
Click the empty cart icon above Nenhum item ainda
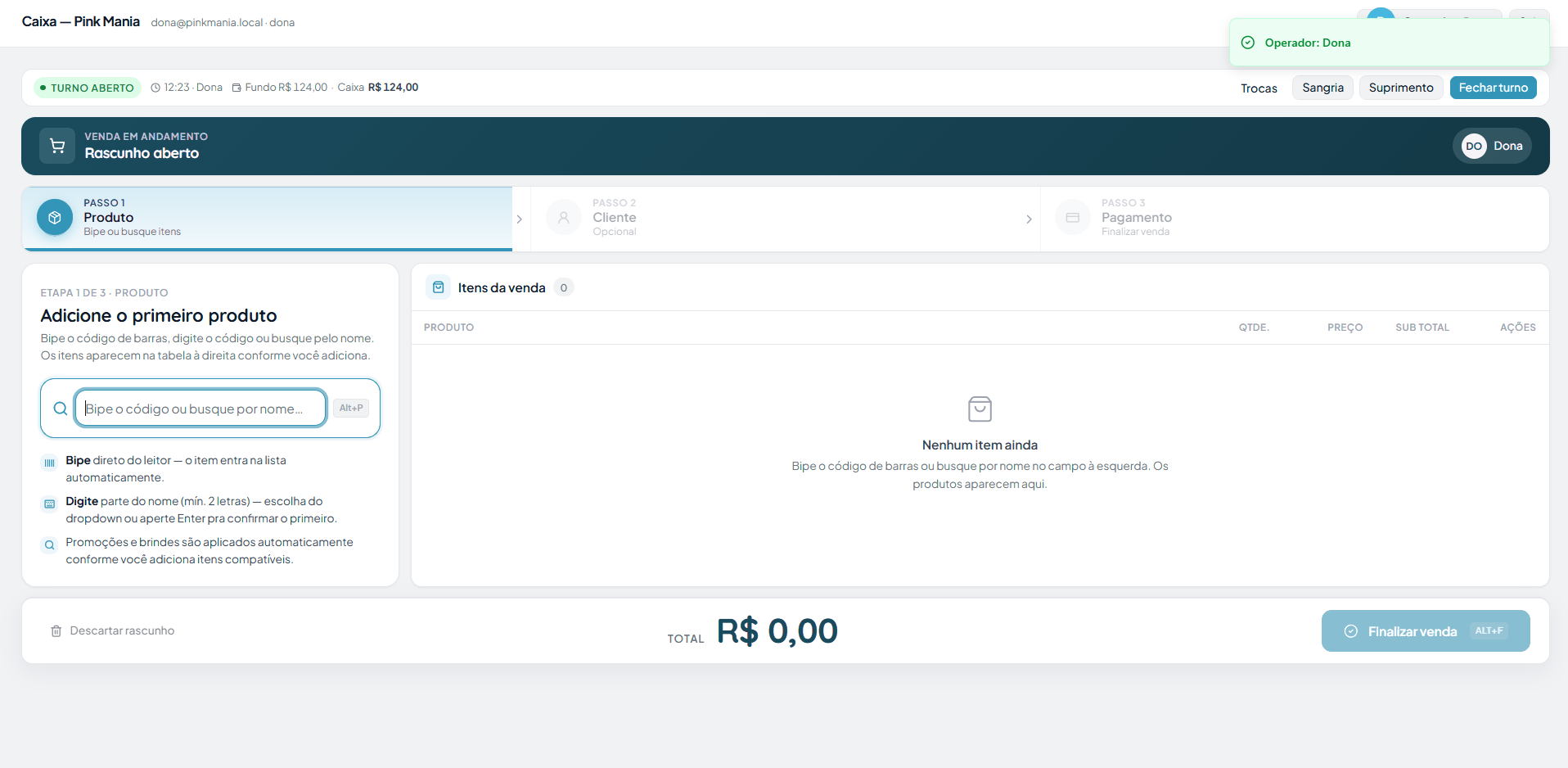[x=980, y=409]
